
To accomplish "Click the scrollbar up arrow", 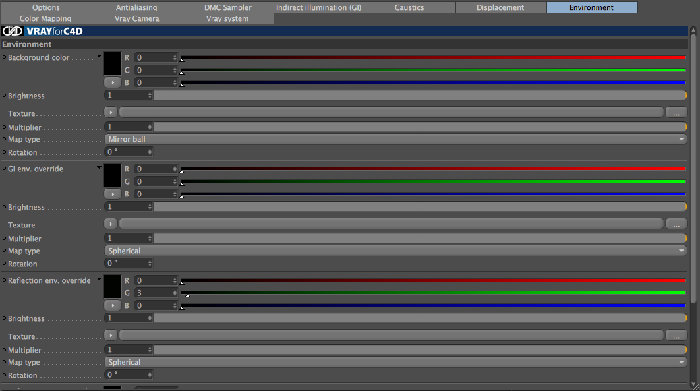I will 693,30.
